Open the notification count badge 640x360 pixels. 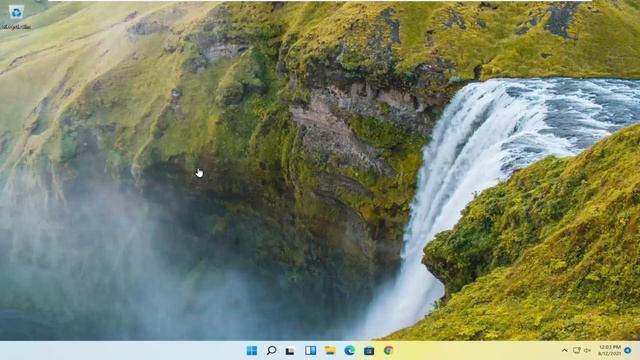click(x=628, y=350)
